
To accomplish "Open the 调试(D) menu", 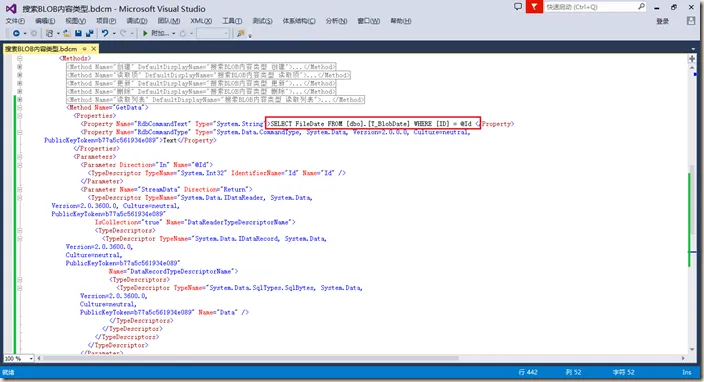I will tap(137, 21).
